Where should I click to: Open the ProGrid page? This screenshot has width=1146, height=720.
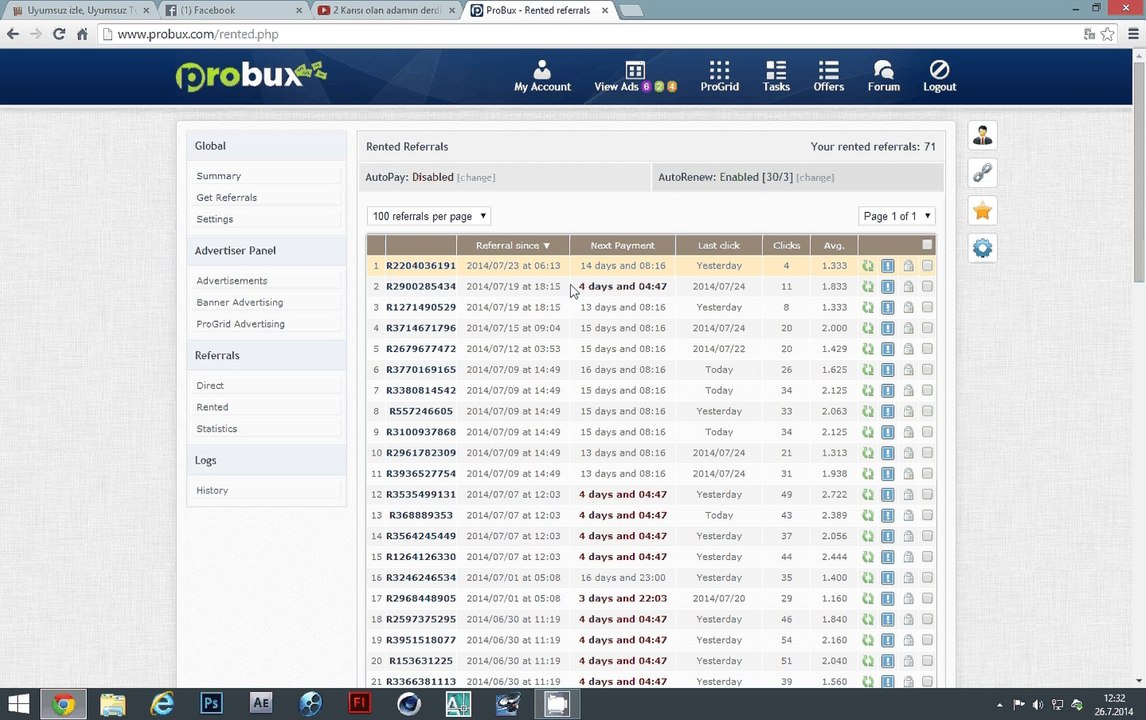(x=719, y=76)
